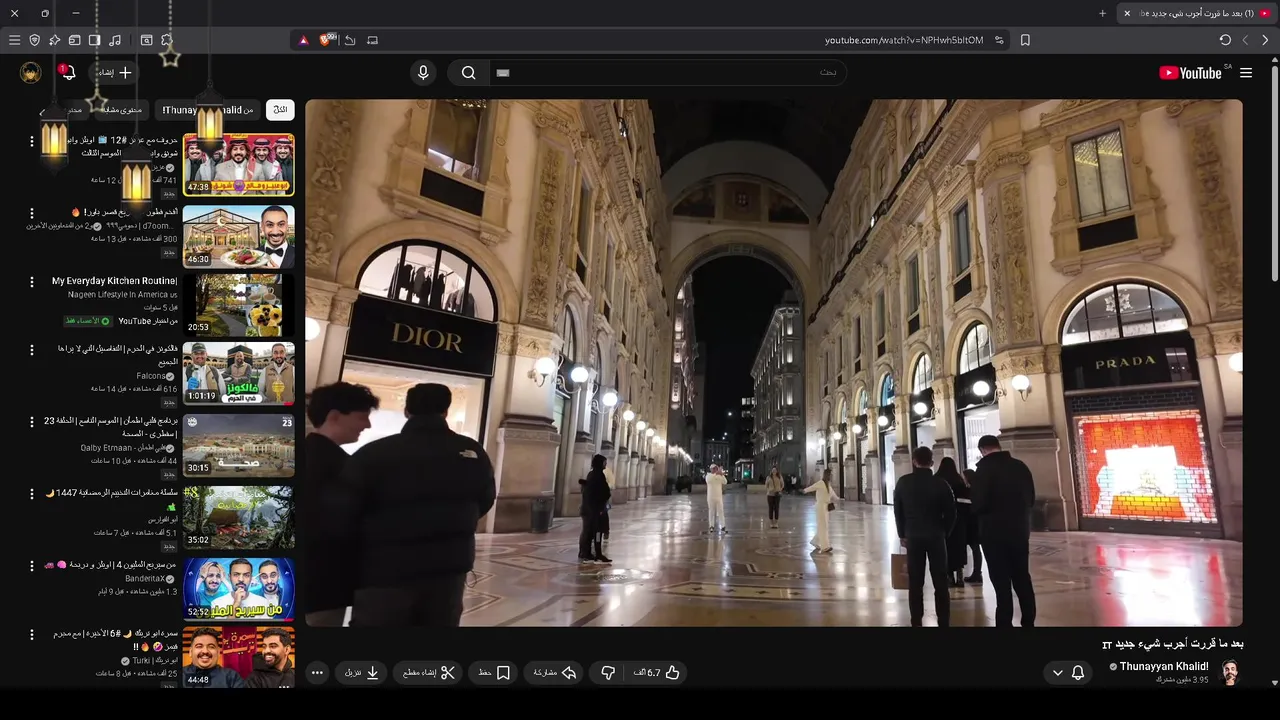The image size is (1280, 720).
Task: Open Thunayyan Khalid channel name link
Action: pos(1164,667)
